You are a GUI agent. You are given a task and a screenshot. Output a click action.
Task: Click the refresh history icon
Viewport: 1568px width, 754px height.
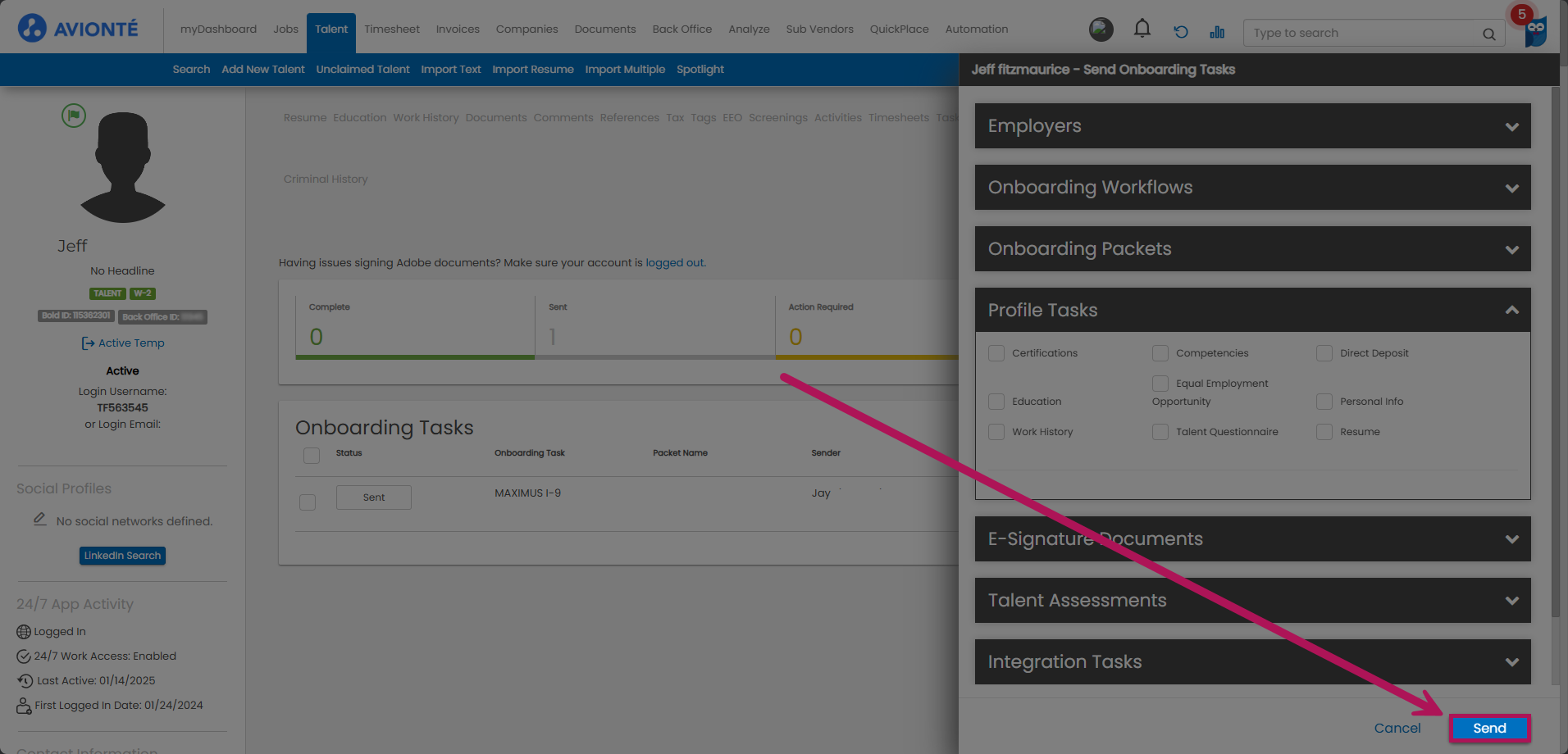click(x=1181, y=32)
